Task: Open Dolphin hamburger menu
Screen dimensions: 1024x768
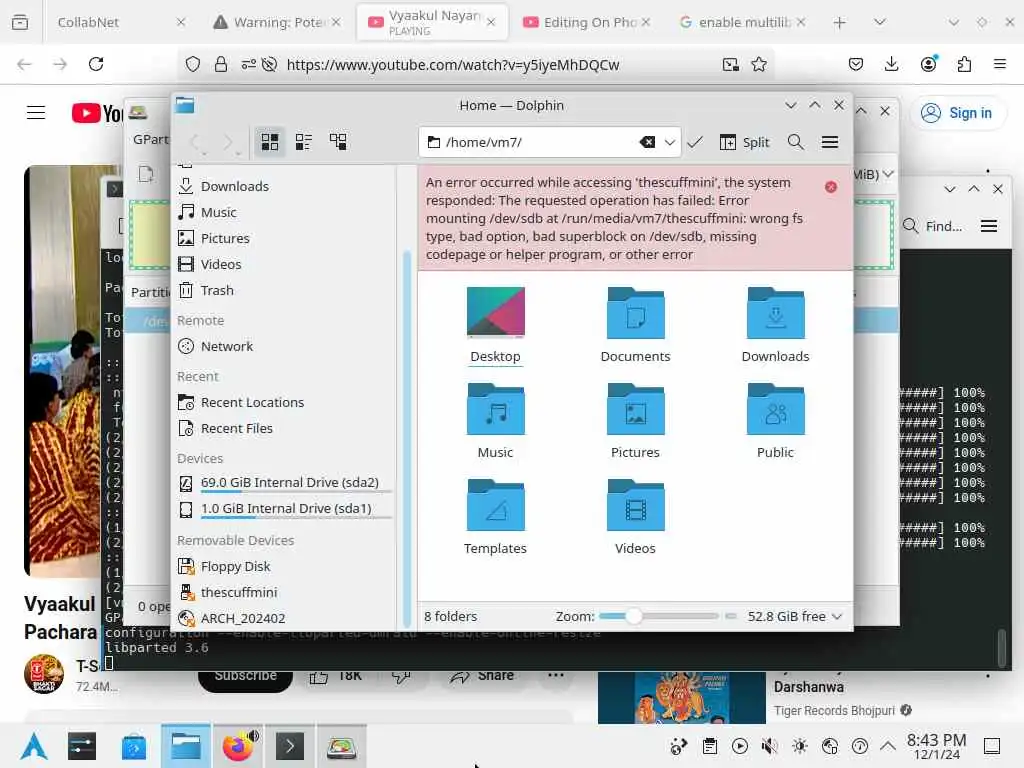Action: 829,142
